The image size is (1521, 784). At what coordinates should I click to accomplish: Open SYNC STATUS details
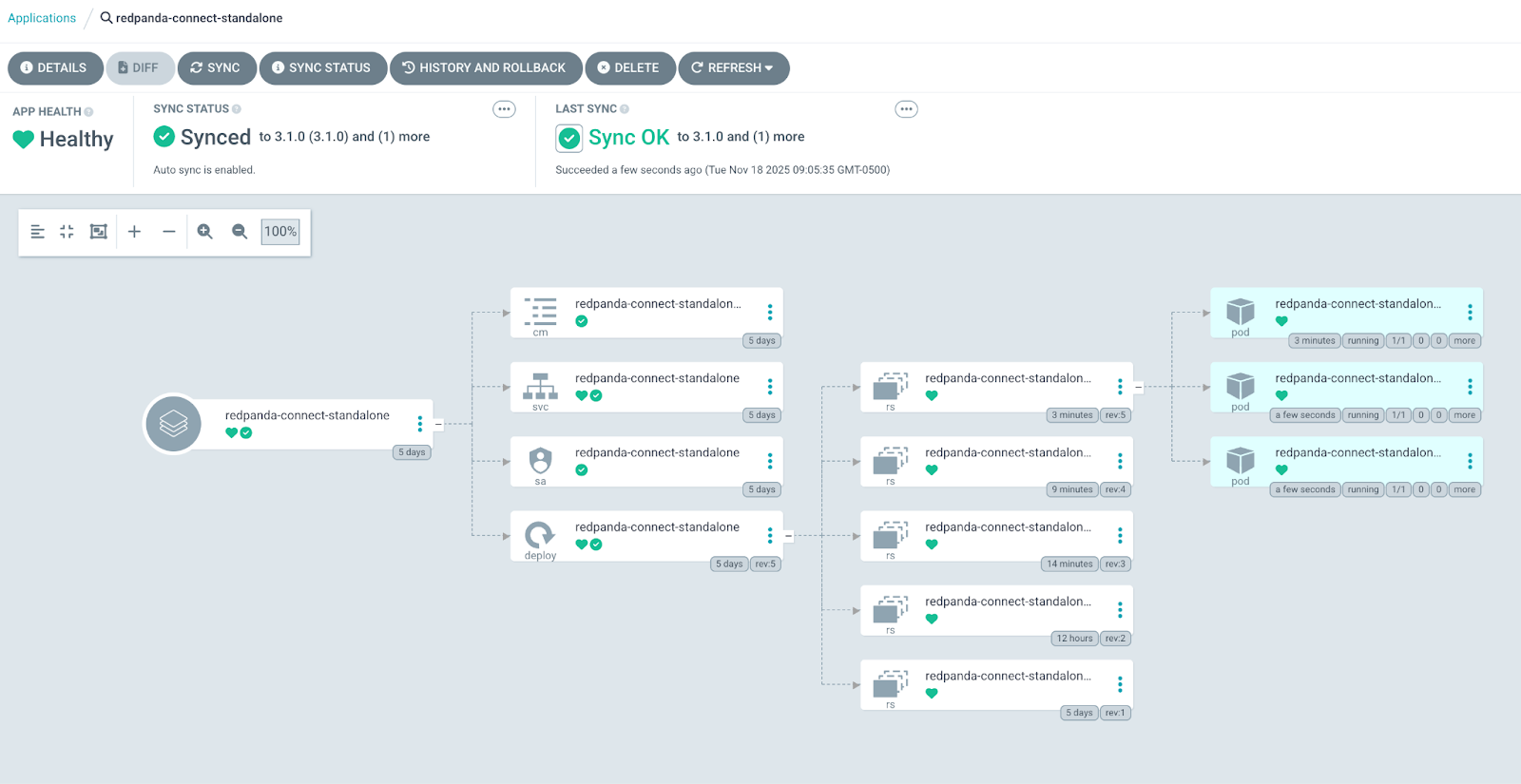point(322,68)
